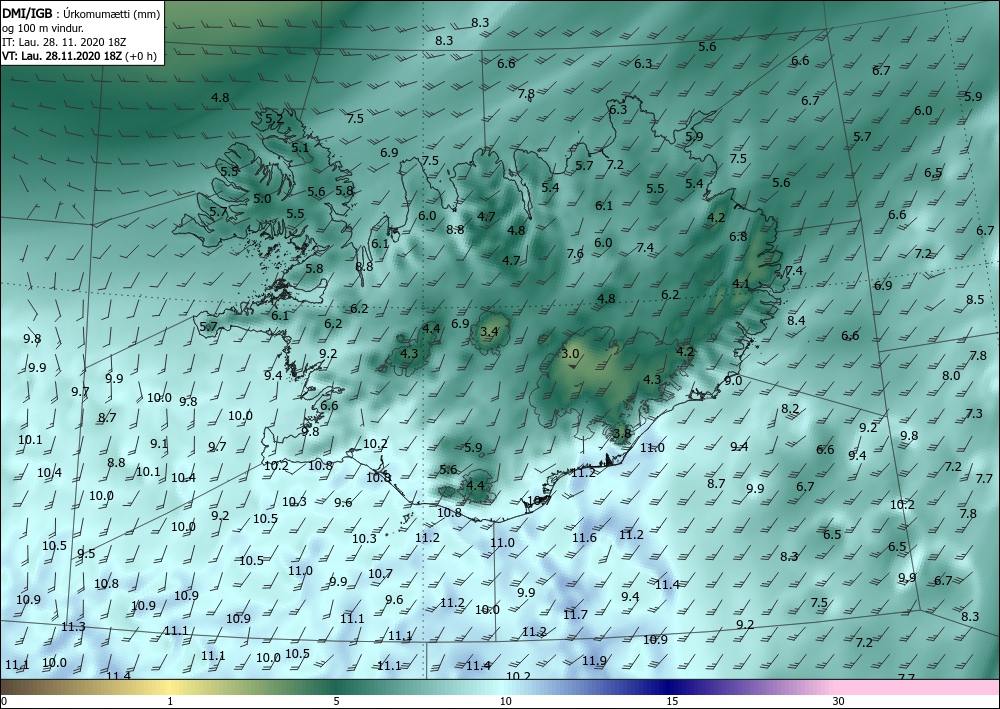The height and width of the screenshot is (709, 1000).
Task: Click the "0" tick label on the color scale
Action: (4, 701)
